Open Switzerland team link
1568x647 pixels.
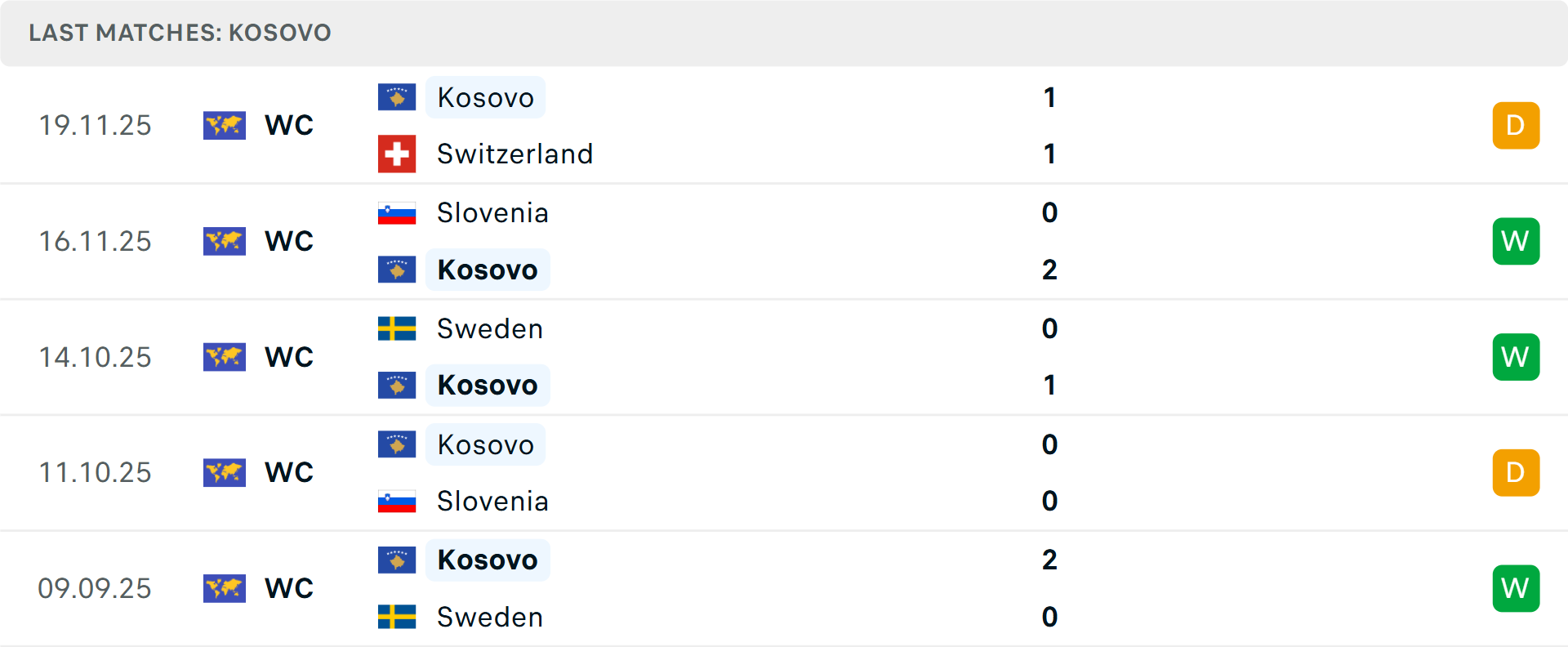point(514,154)
